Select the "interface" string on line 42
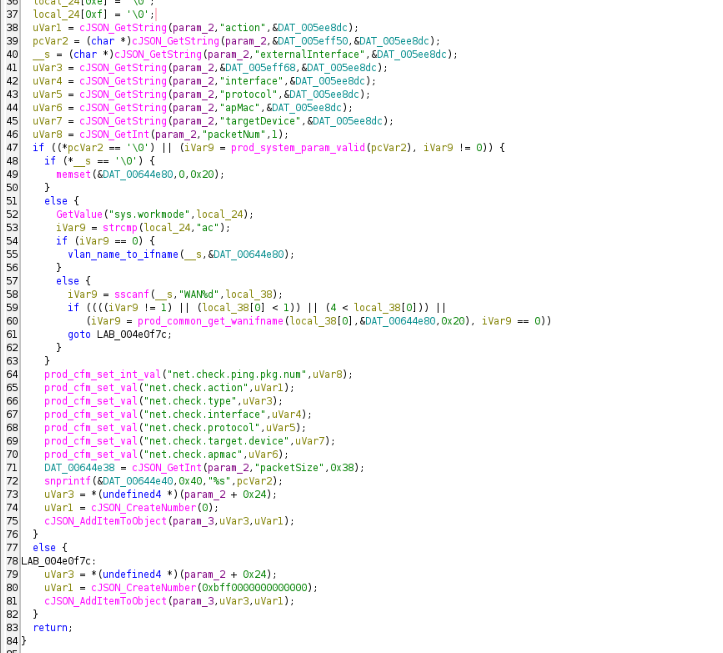723x653 pixels. click(x=251, y=81)
